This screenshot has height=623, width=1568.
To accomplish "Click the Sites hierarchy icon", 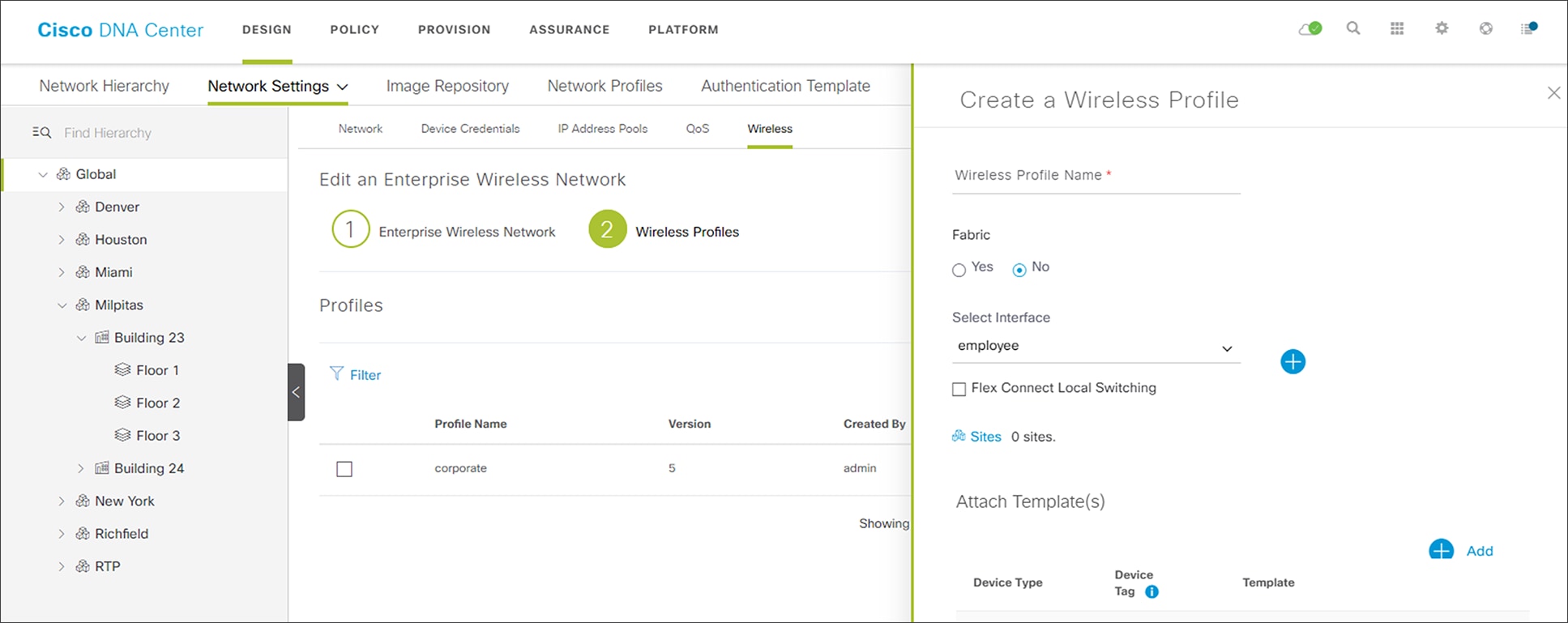I will [x=959, y=436].
